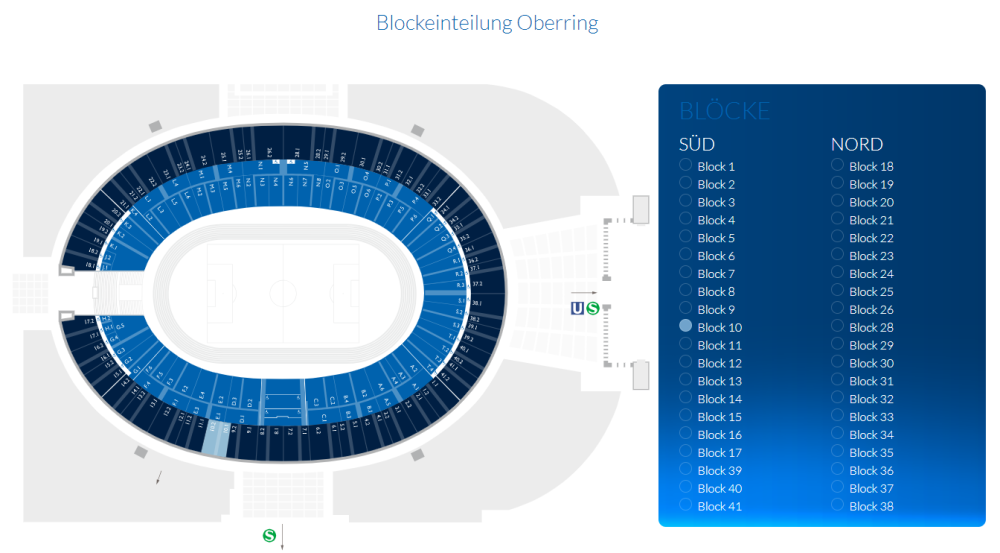Choose the Block 38 radio button
Image resolution: width=1000 pixels, height=553 pixels.
click(837, 505)
